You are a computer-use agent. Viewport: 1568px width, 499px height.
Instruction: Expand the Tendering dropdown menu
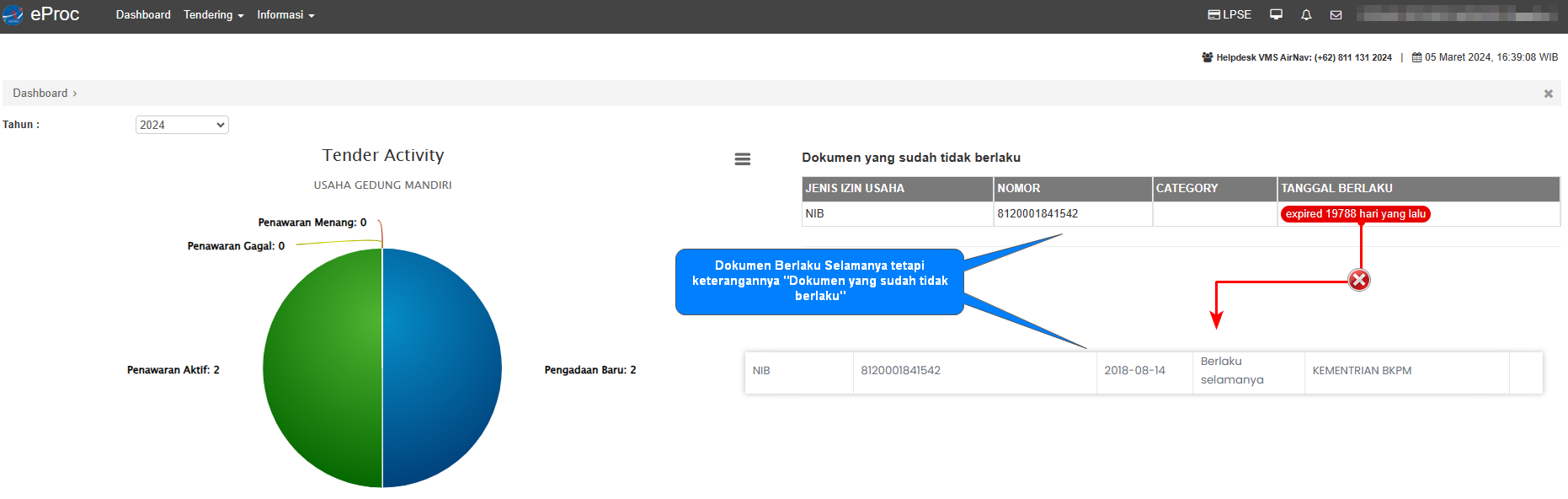coord(213,15)
